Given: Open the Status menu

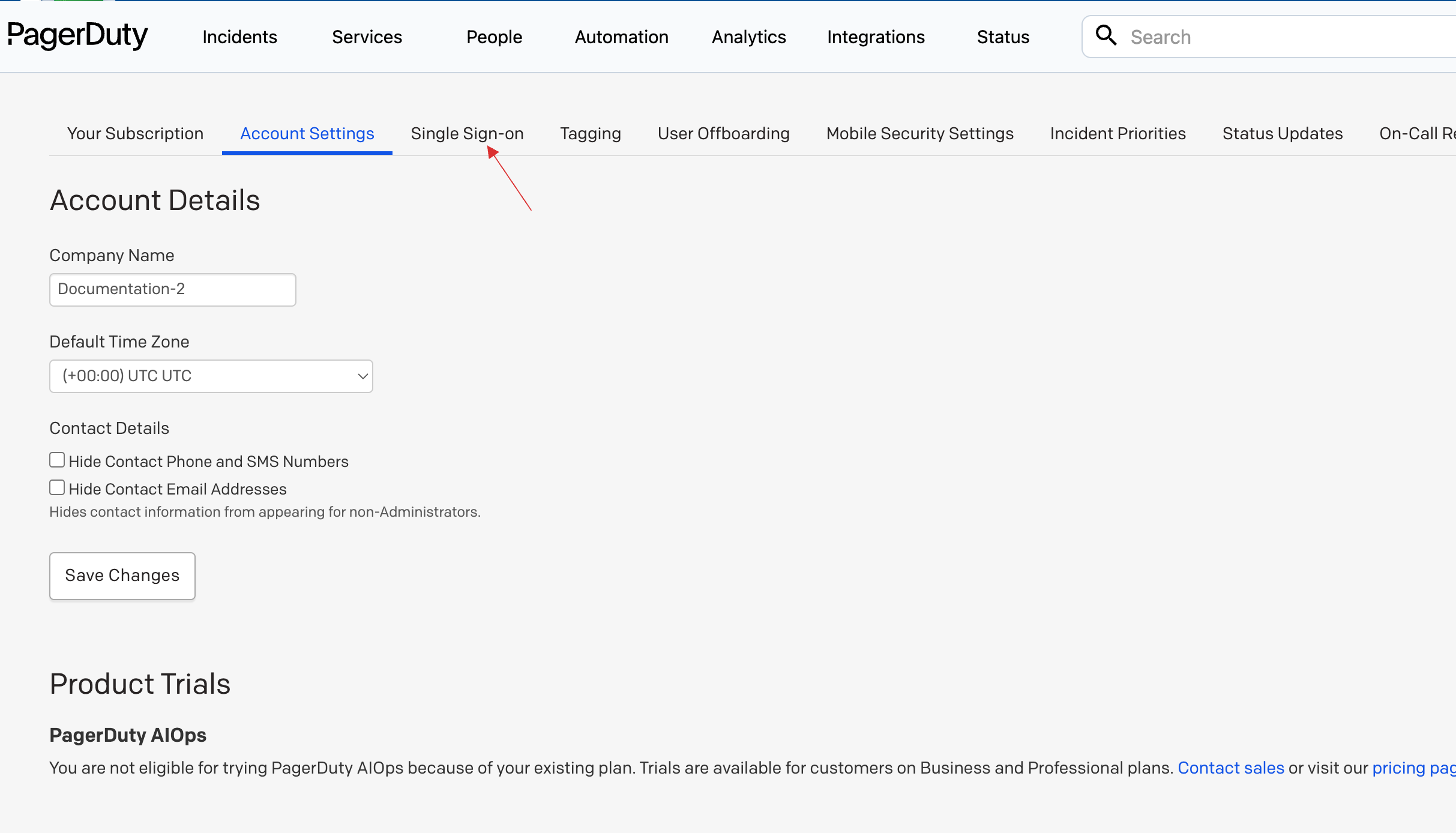Looking at the screenshot, I should pyautogui.click(x=1003, y=37).
